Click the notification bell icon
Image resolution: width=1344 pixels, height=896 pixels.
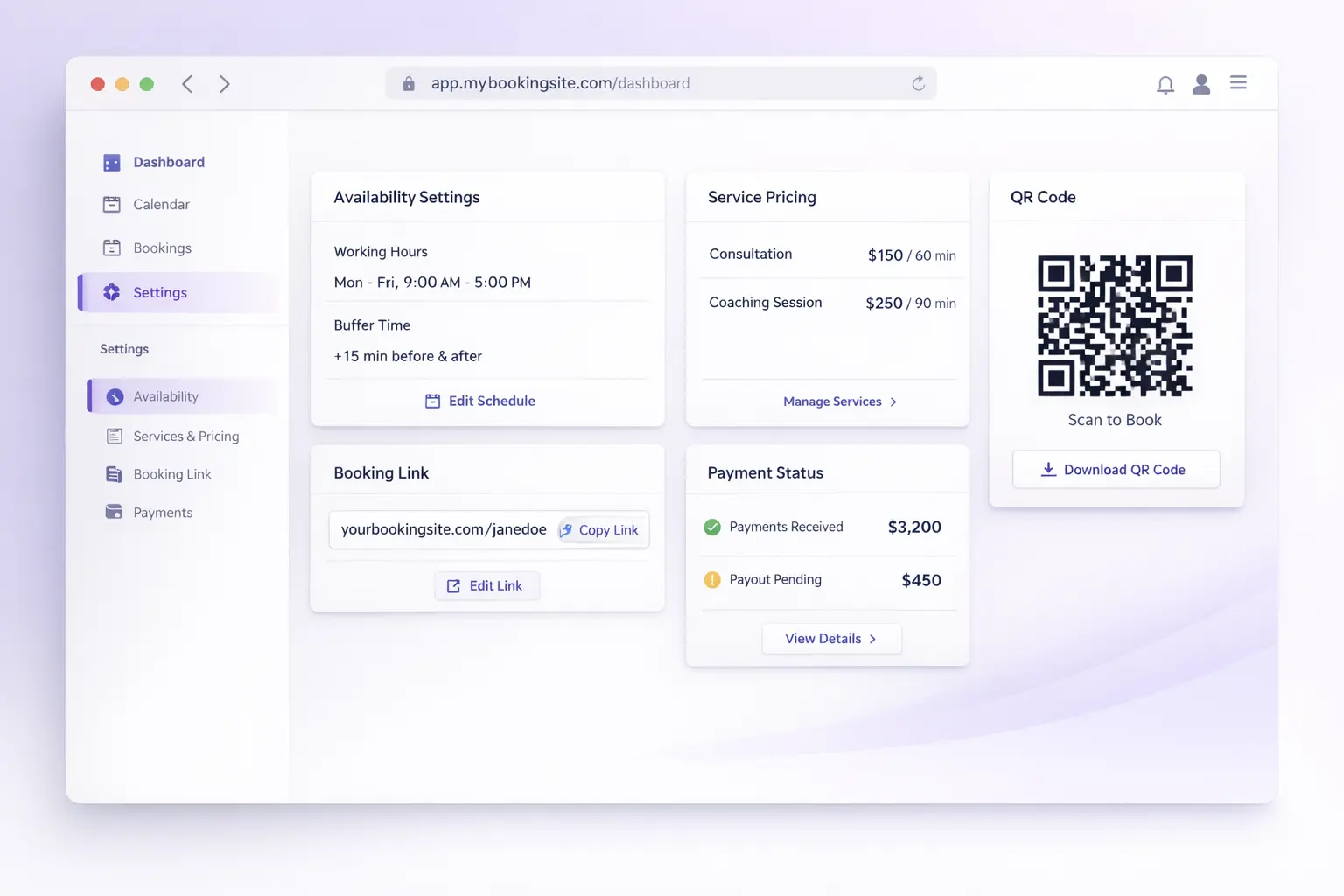pos(1165,85)
